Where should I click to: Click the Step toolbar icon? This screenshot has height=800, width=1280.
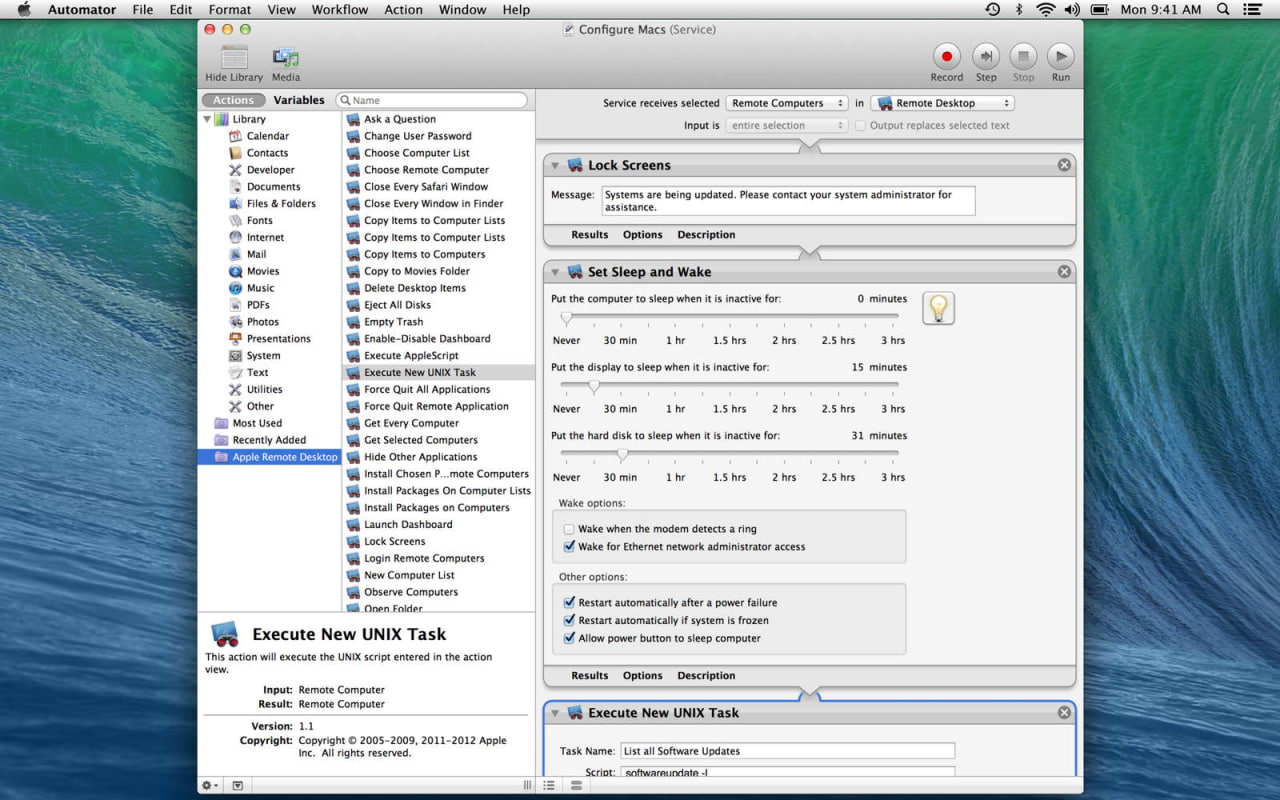tap(985, 57)
